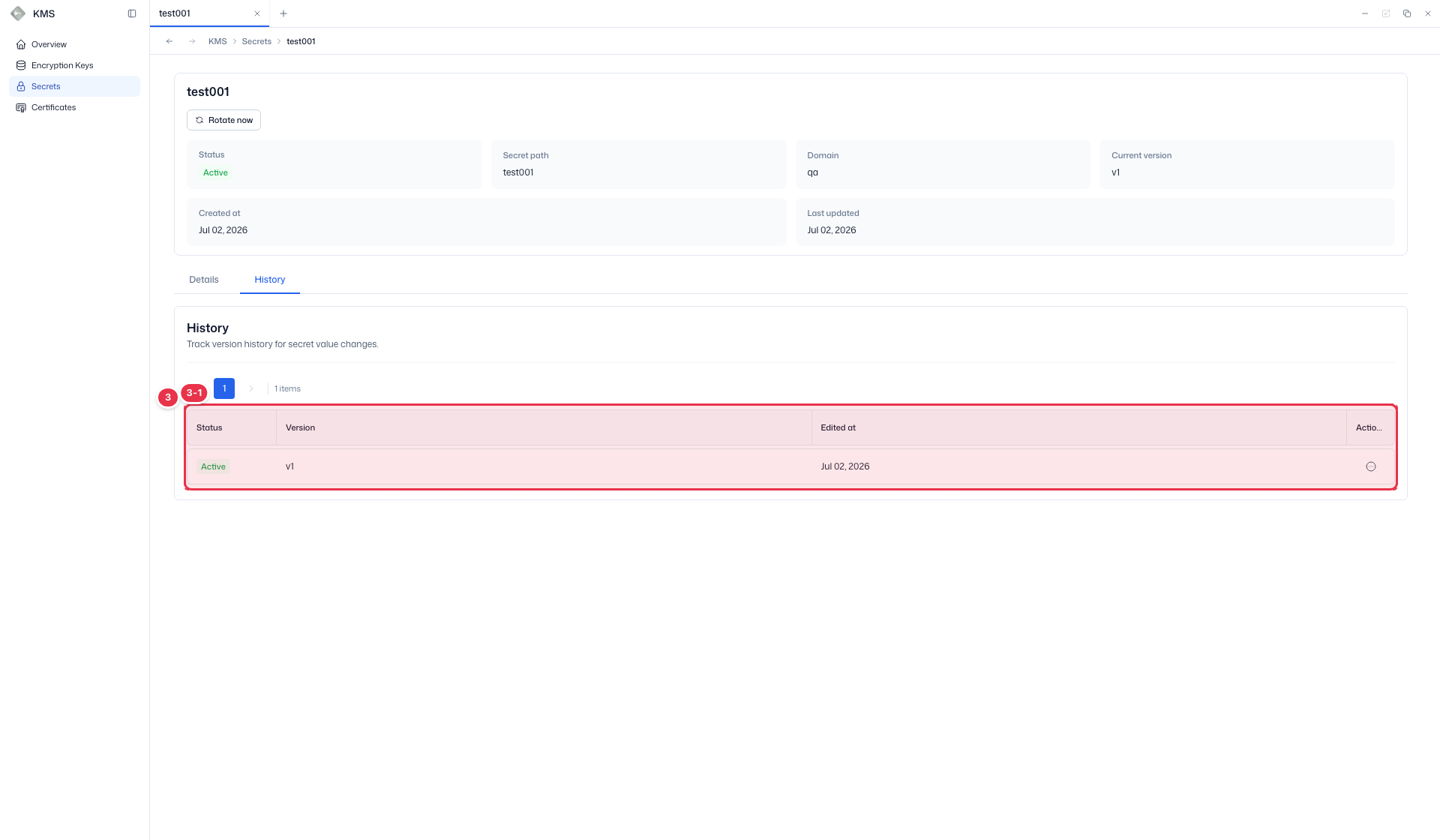This screenshot has height=840, width=1440.
Task: Navigate forward with the right arrow
Action: (192, 41)
